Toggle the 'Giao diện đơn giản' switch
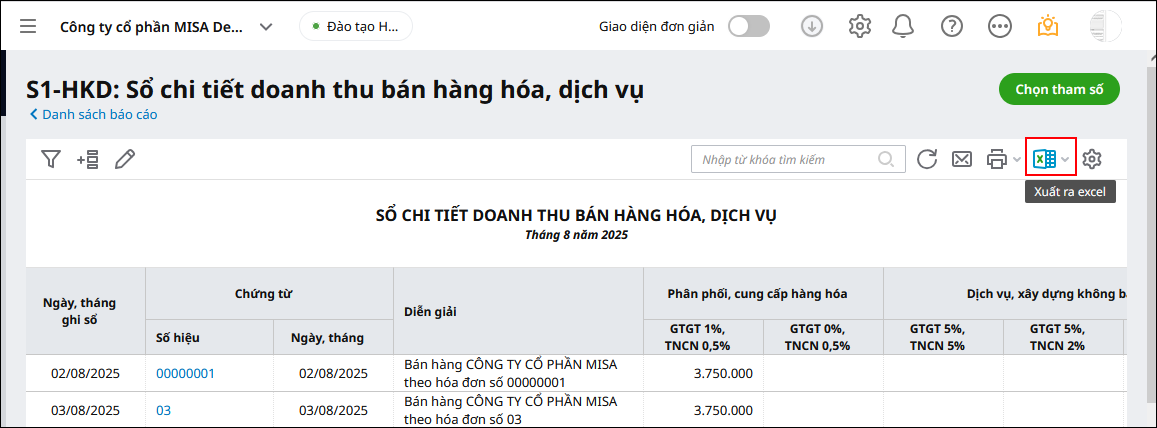 749,27
